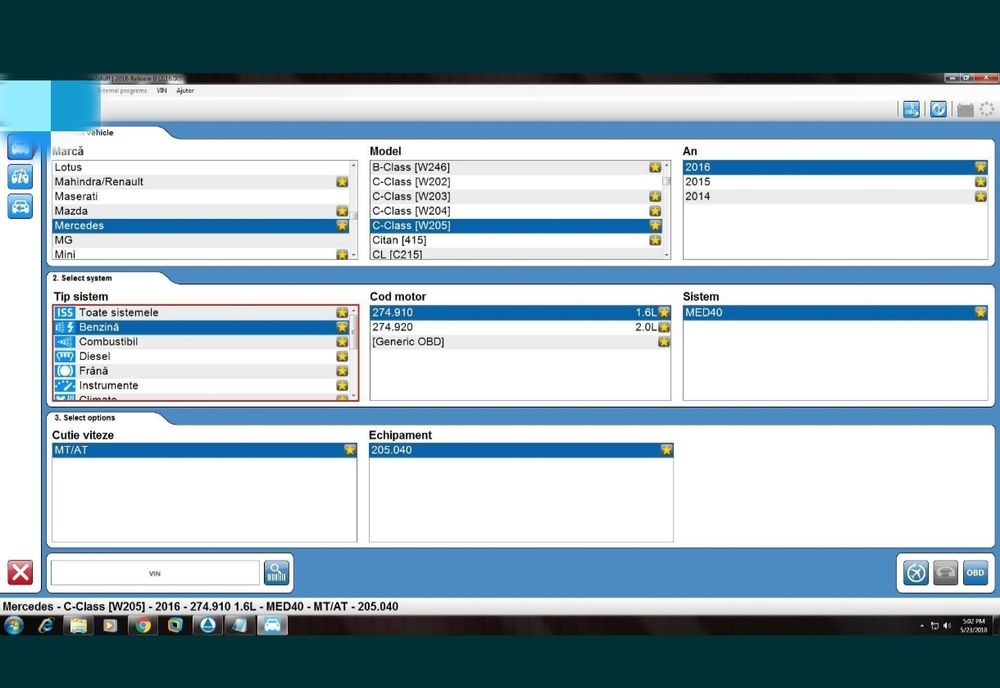Select CL [C215] model
The height and width of the screenshot is (688, 1000).
[x=516, y=254]
